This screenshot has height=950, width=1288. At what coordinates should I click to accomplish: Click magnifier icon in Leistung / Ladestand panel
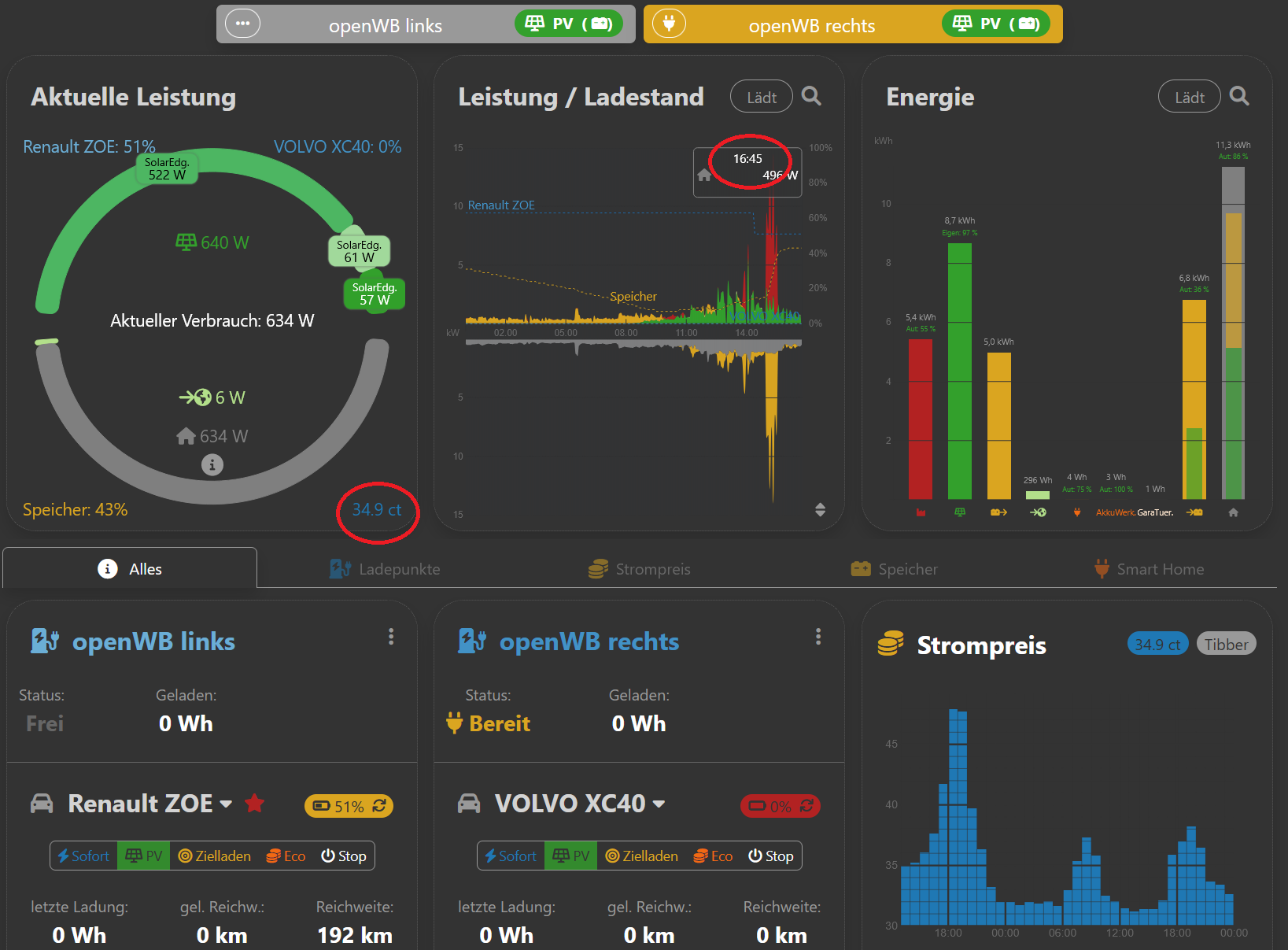[811, 96]
